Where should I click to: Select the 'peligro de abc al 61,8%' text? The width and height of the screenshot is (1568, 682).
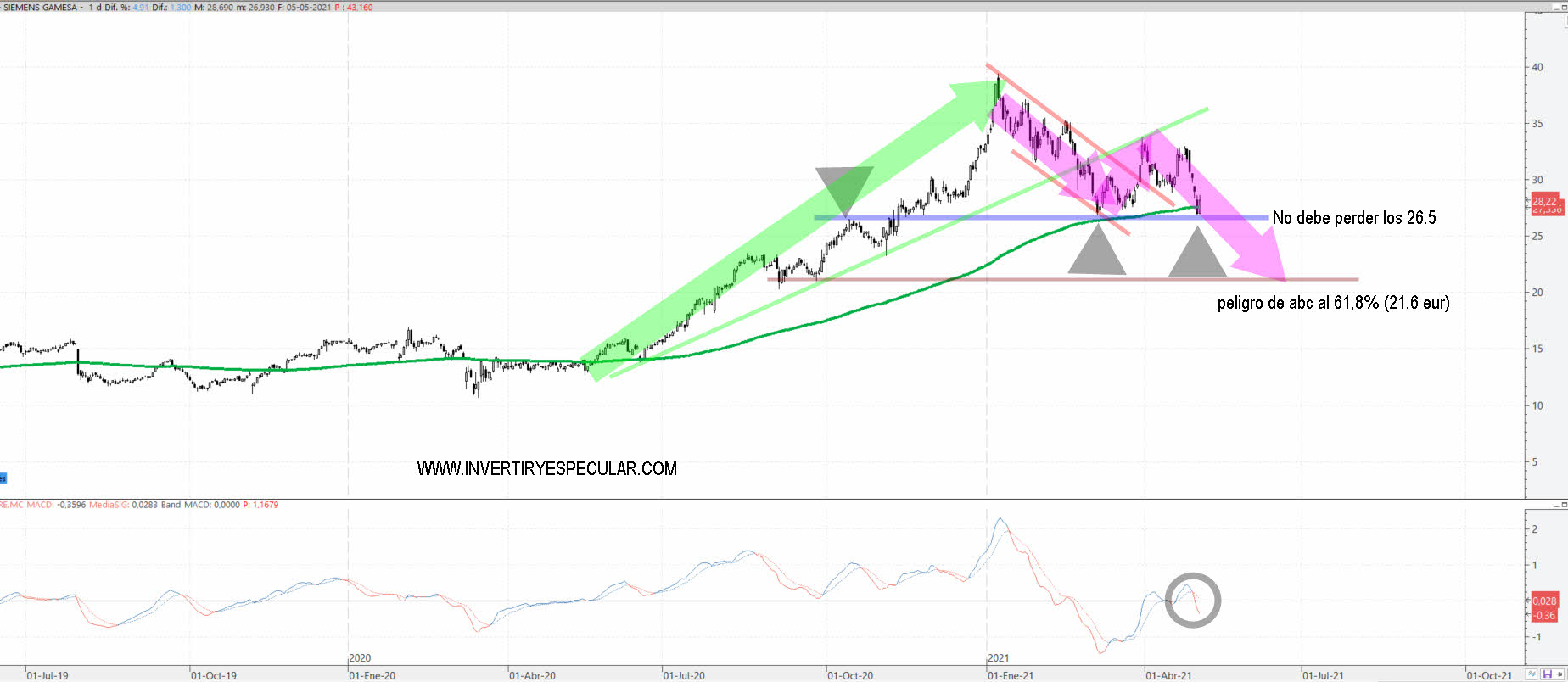point(1333,303)
